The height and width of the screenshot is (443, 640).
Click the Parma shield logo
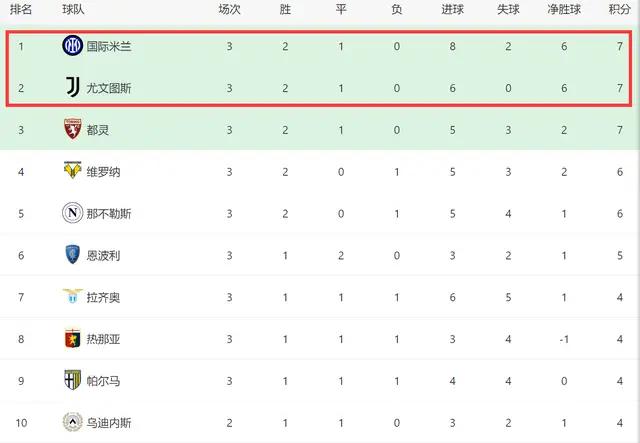(73, 380)
